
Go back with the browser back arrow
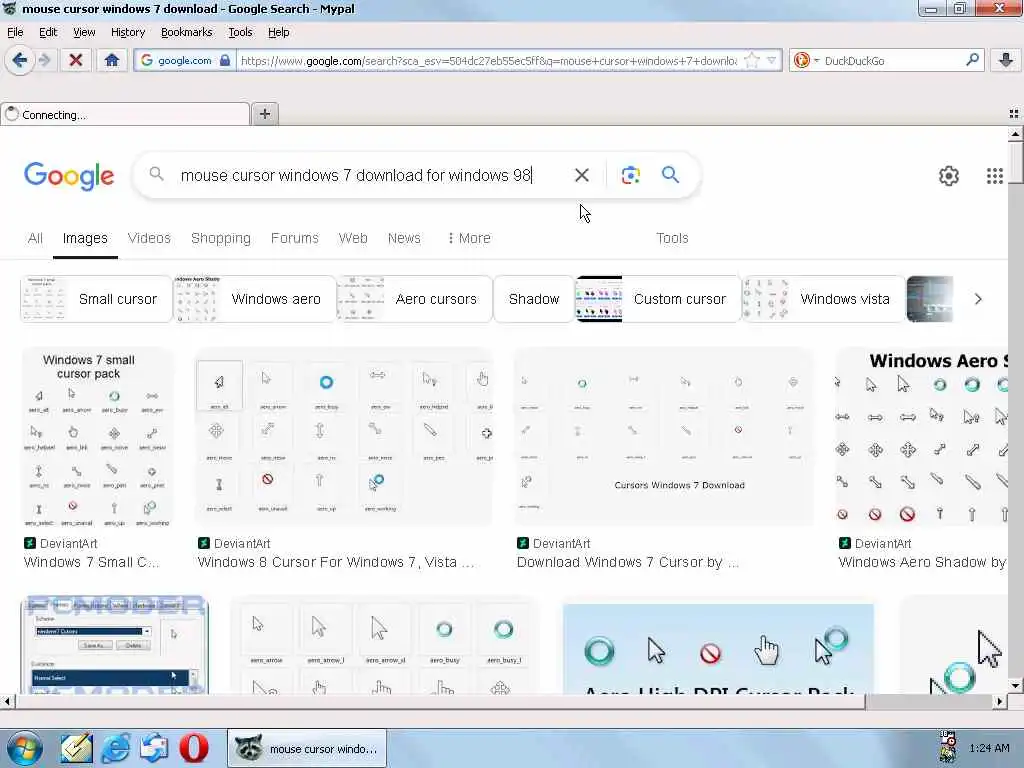tap(20, 61)
